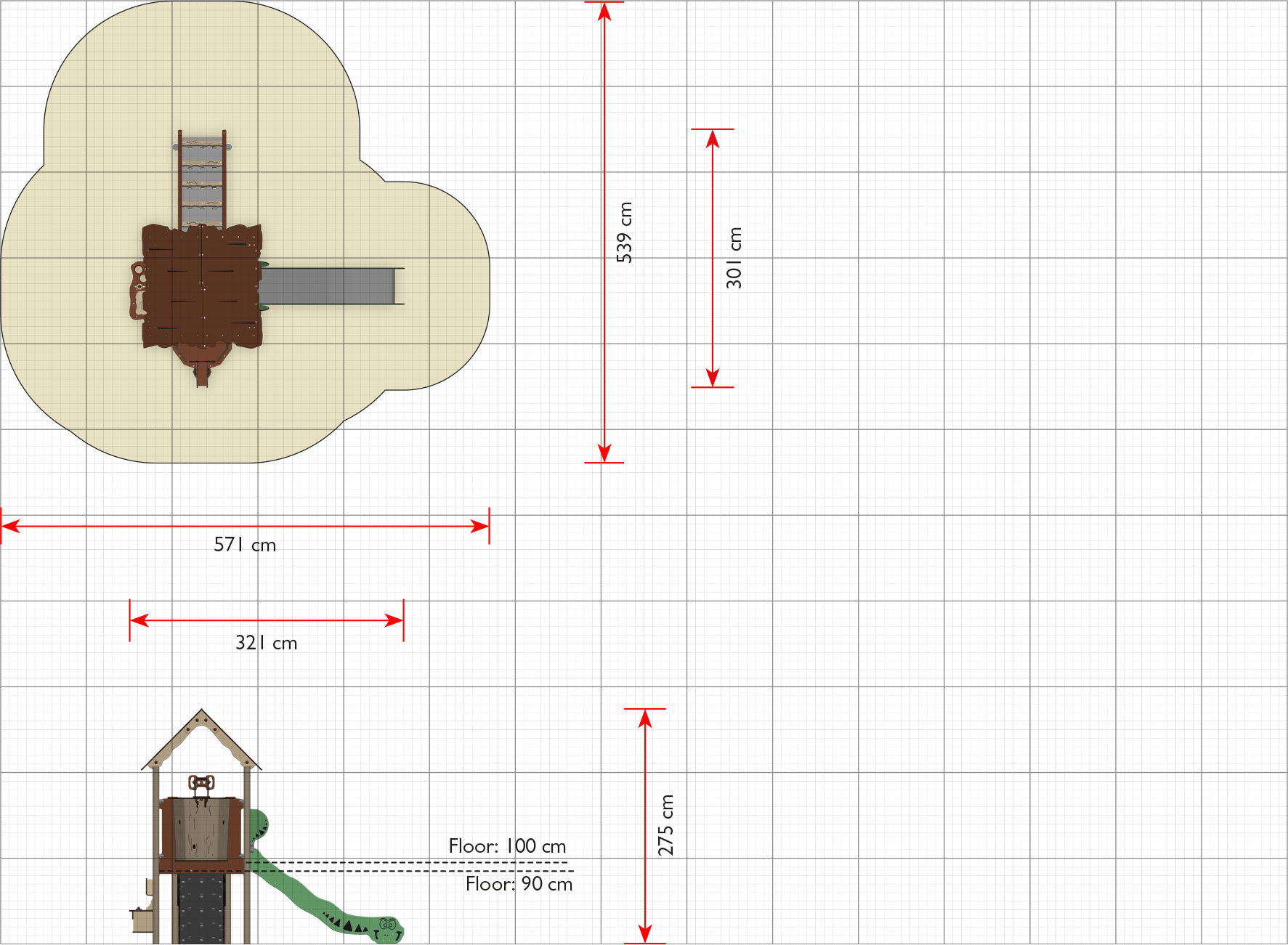
Task: Select the top arrowhead of 275 cm dimension
Action: [645, 718]
